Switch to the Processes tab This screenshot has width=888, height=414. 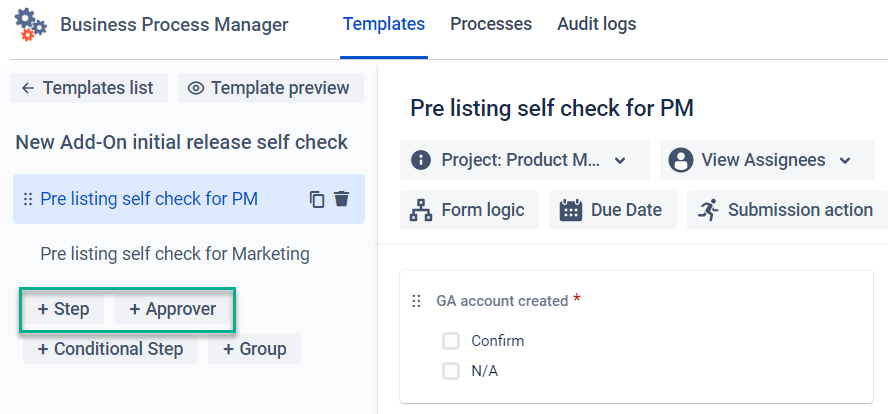coord(491,24)
